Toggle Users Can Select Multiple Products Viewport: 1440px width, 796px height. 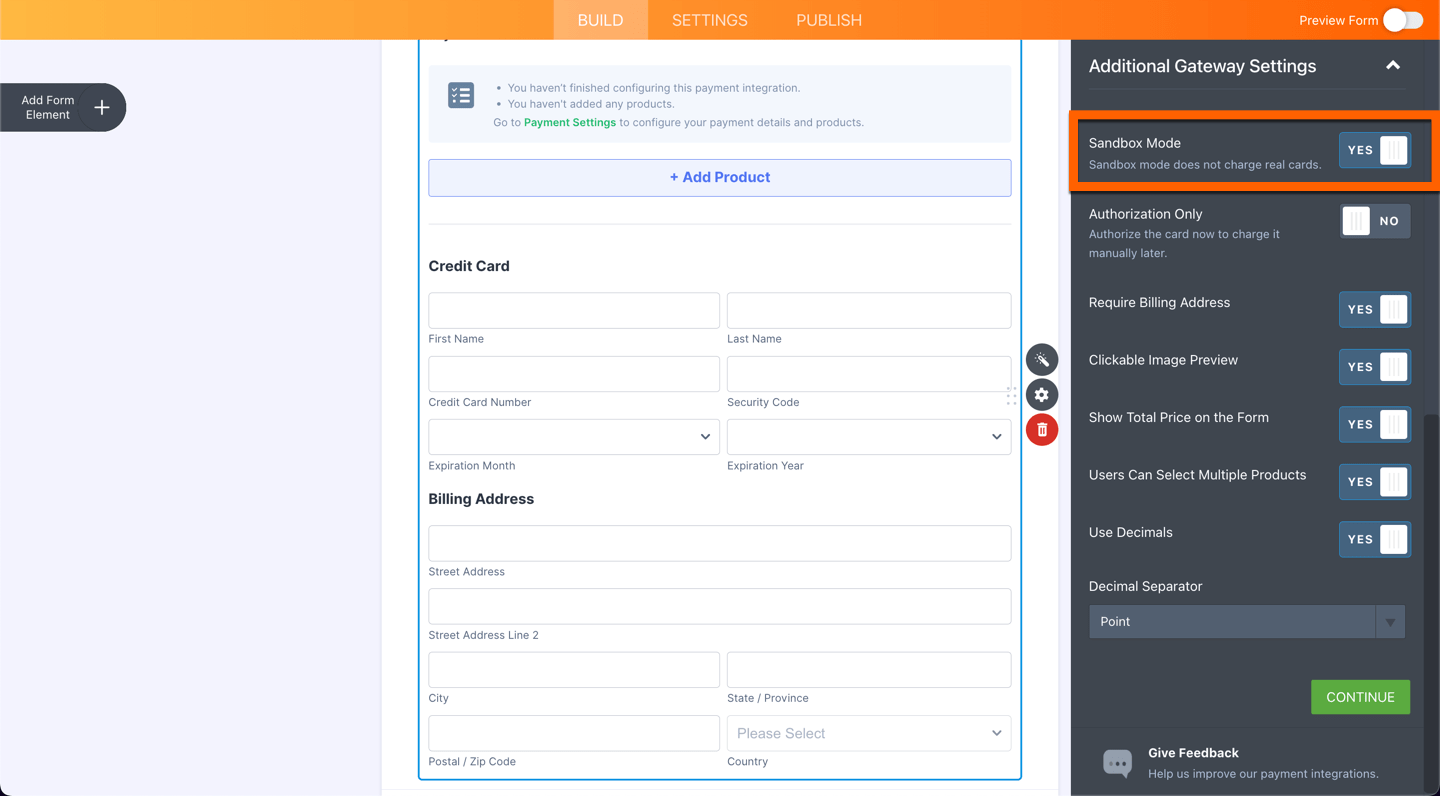[1375, 482]
